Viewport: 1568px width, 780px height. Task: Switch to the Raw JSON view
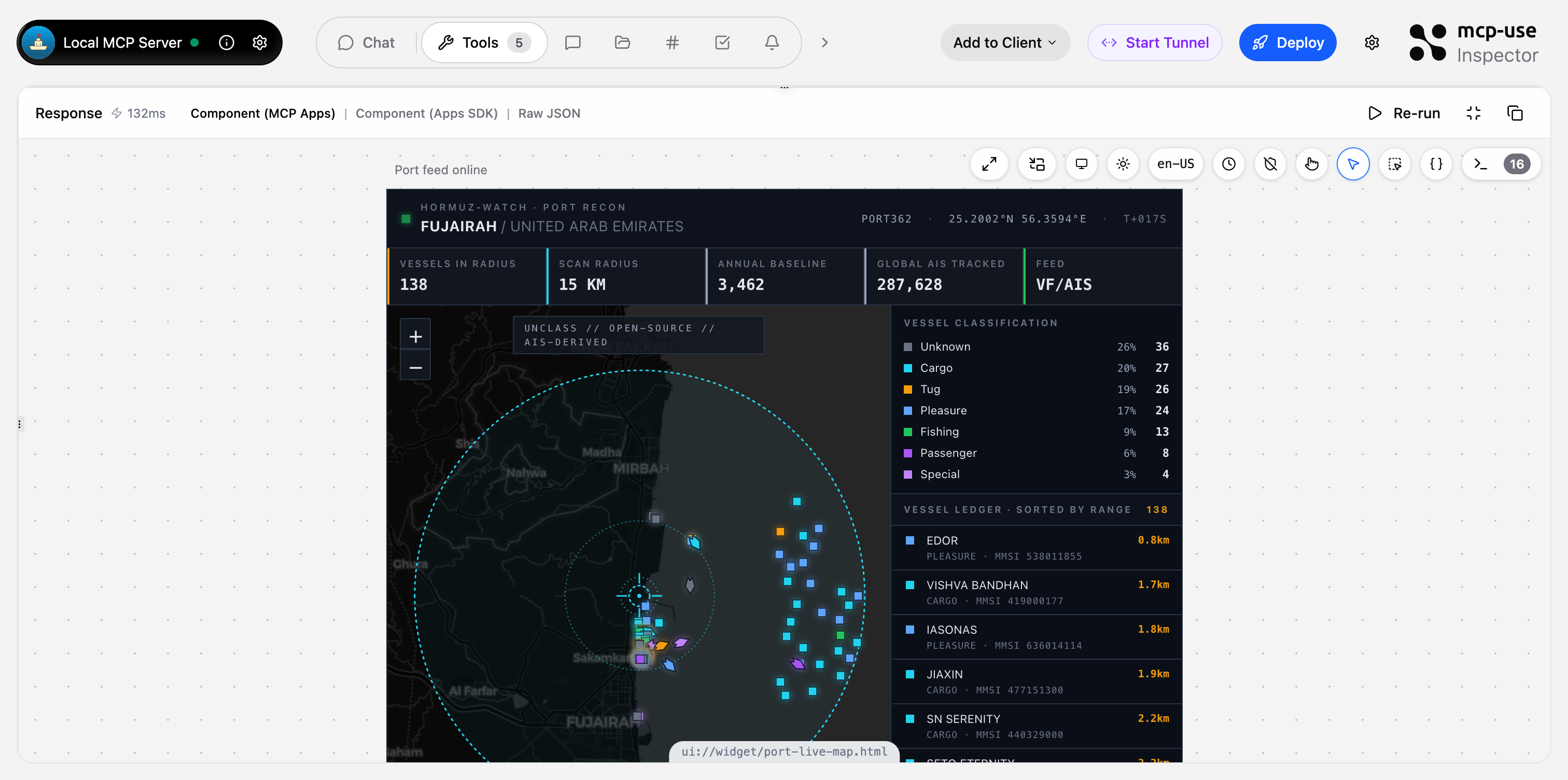click(549, 113)
